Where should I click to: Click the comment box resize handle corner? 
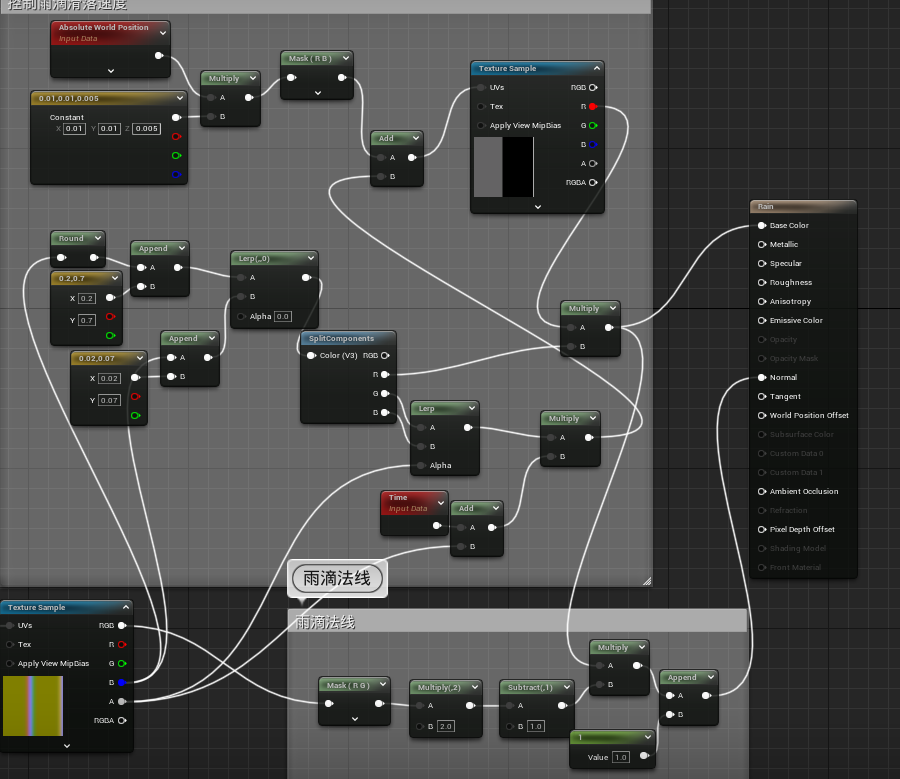tap(647, 581)
